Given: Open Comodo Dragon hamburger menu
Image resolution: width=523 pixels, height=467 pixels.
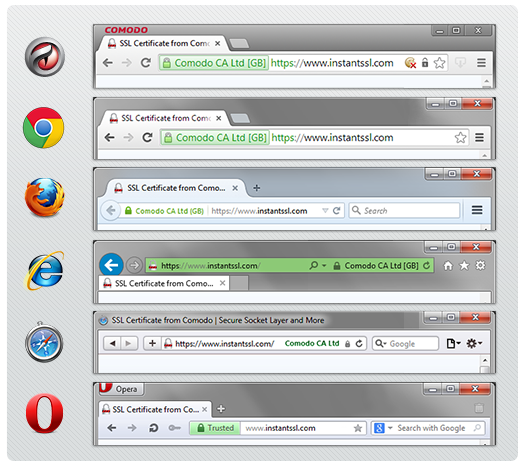Looking at the screenshot, I should [x=481, y=63].
